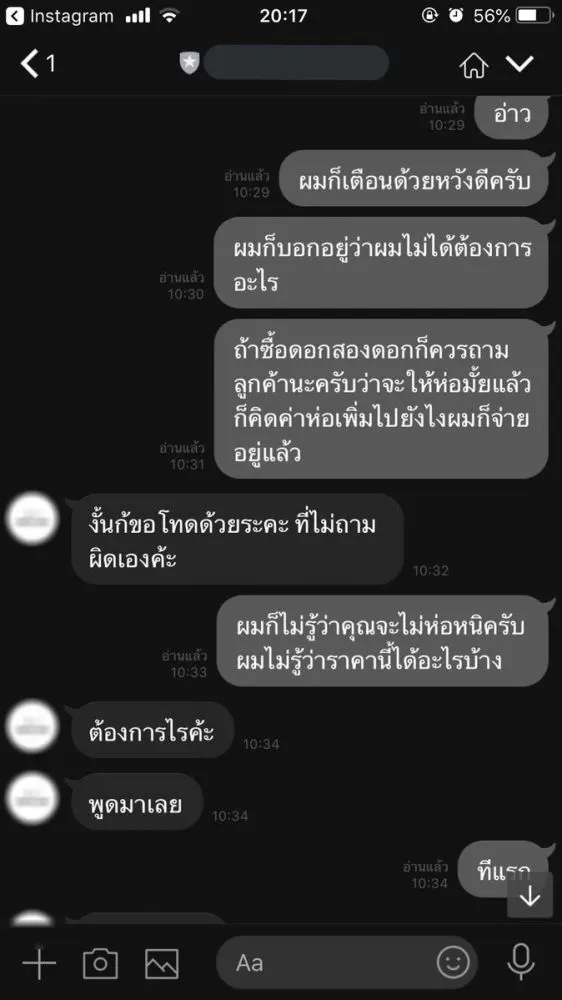
Task: Tap the official account shield badge
Action: (x=189, y=62)
